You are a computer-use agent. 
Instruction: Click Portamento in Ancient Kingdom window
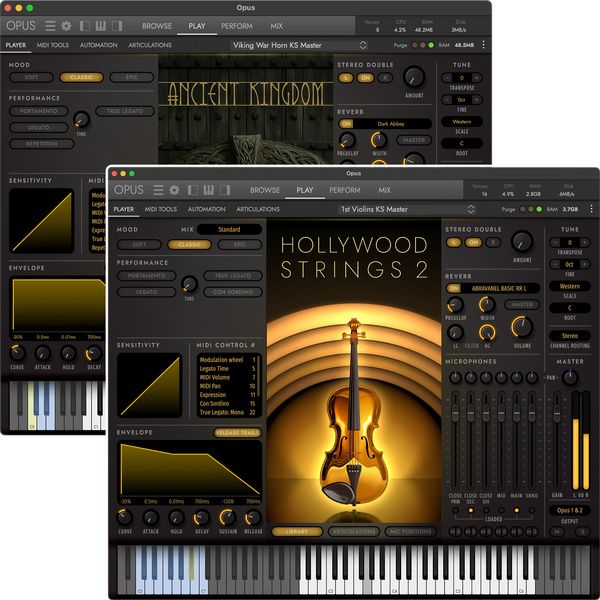[x=39, y=111]
